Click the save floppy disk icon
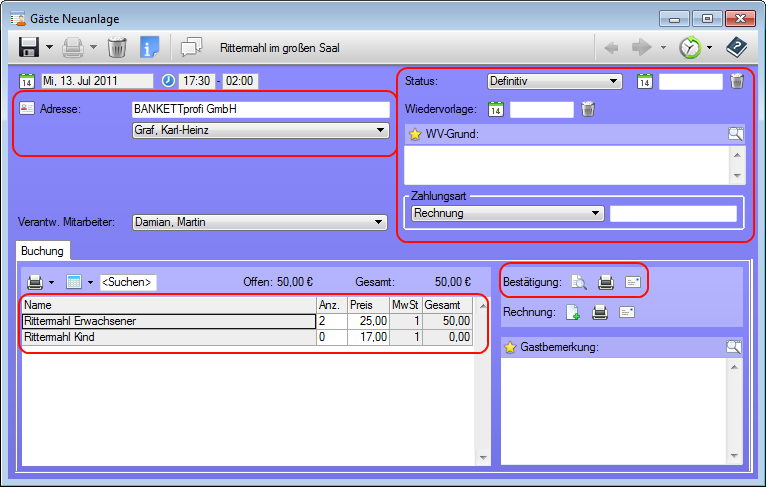 pyautogui.click(x=29, y=47)
